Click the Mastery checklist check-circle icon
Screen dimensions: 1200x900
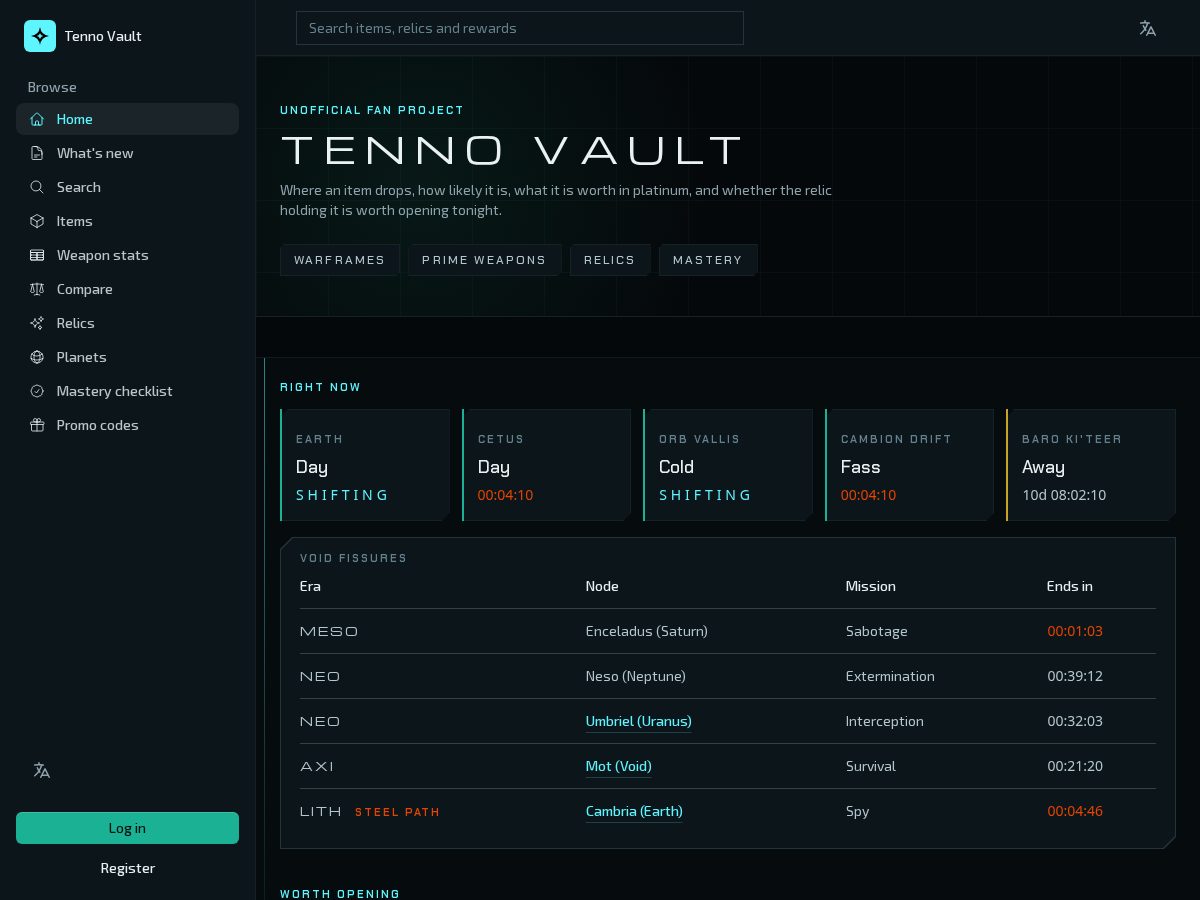[37, 391]
